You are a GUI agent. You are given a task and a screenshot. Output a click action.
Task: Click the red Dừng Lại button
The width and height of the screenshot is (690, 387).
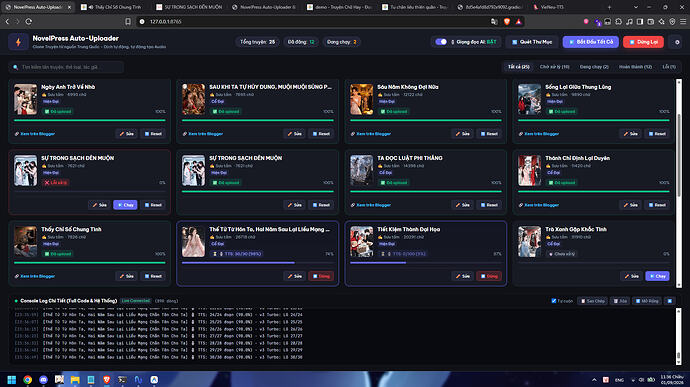643,42
